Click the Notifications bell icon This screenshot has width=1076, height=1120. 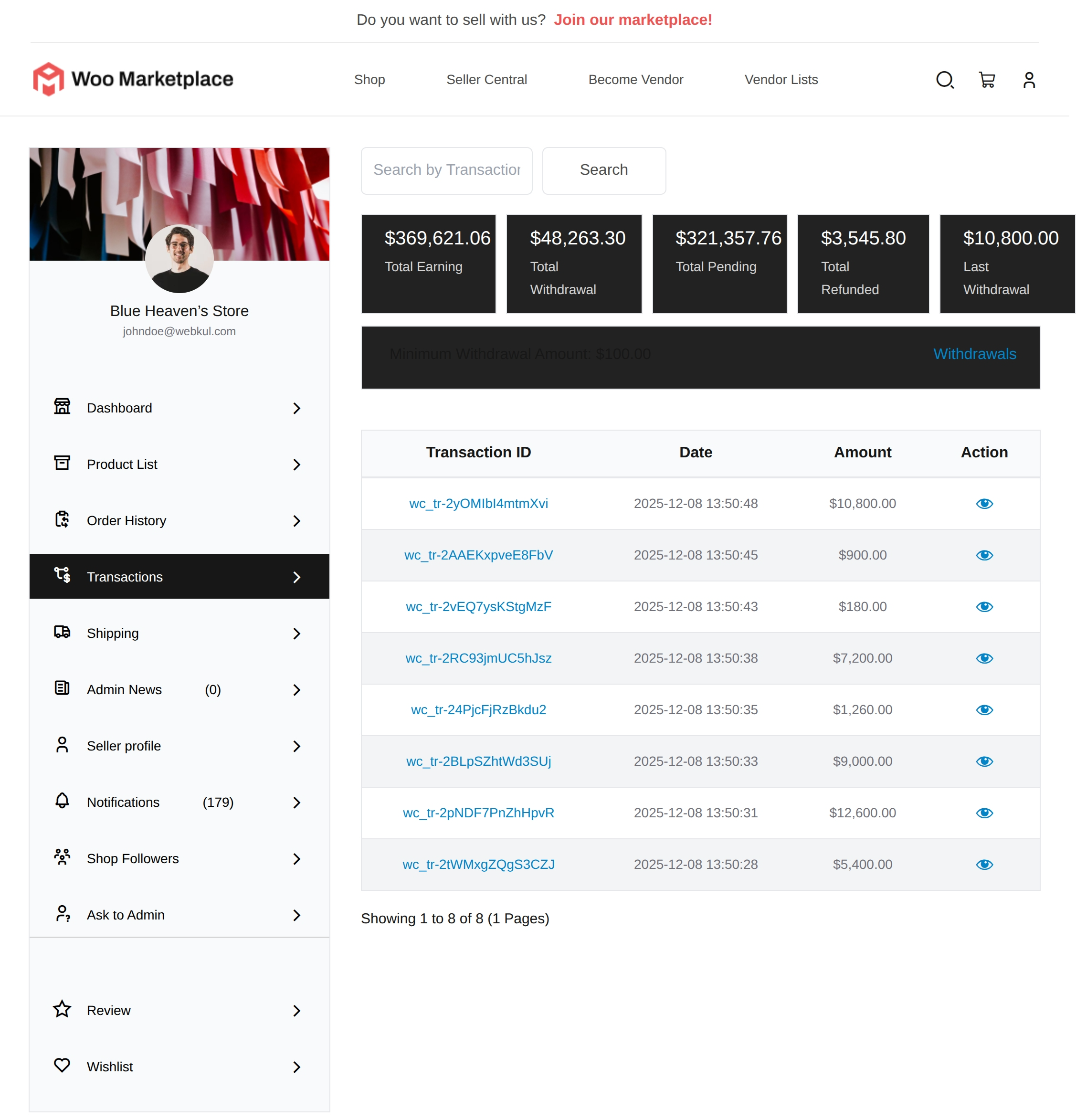(x=62, y=801)
